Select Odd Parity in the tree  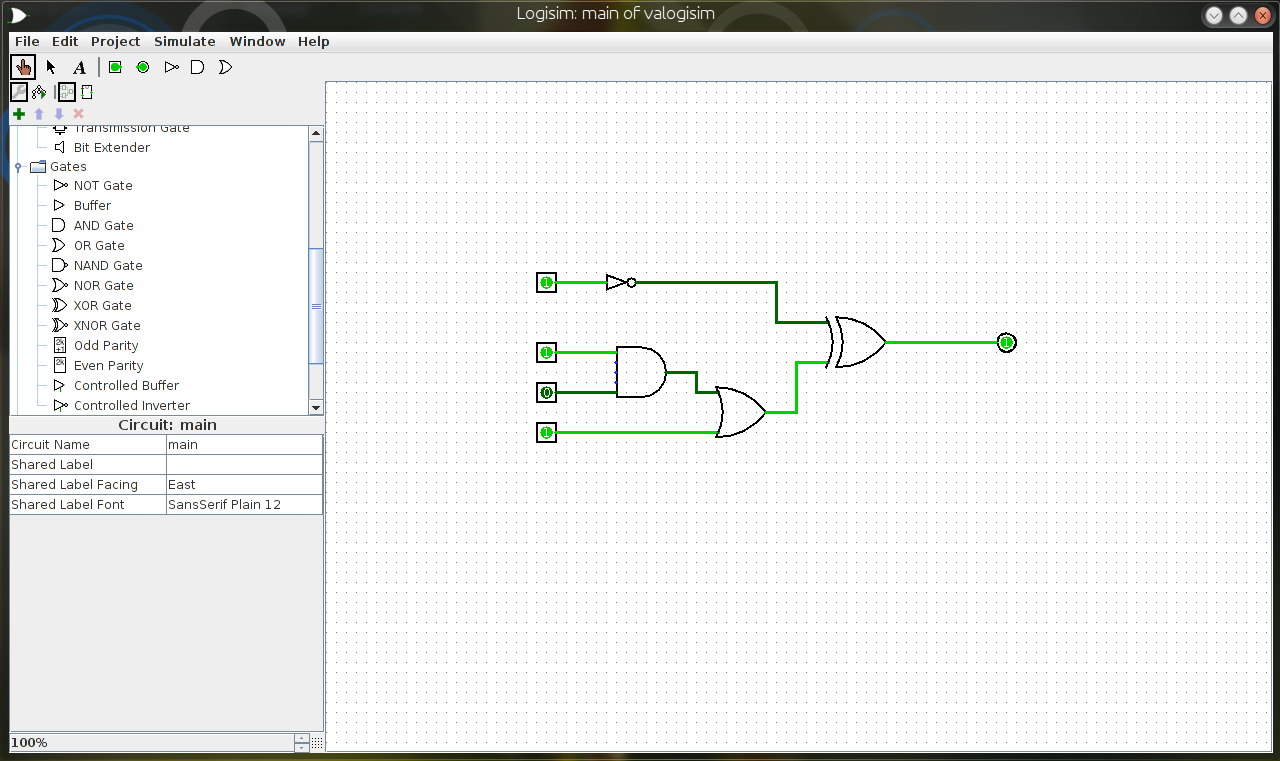point(106,345)
